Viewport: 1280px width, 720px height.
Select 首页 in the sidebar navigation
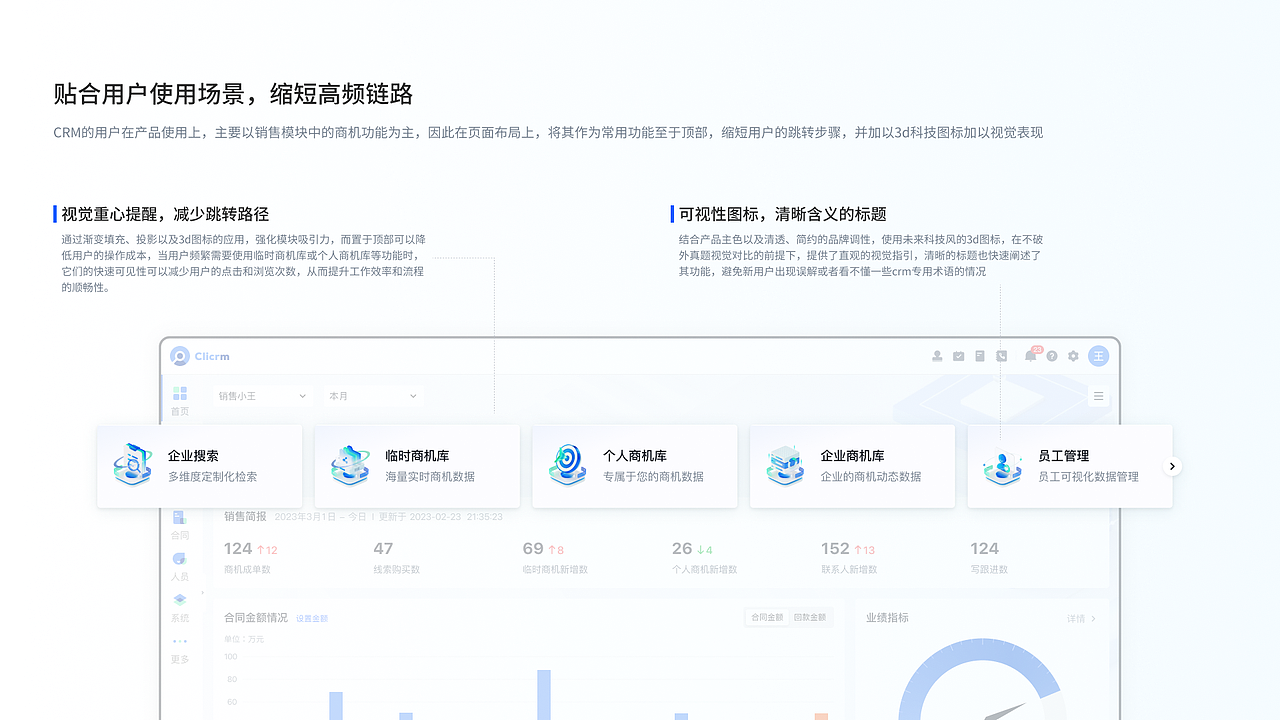[x=181, y=400]
